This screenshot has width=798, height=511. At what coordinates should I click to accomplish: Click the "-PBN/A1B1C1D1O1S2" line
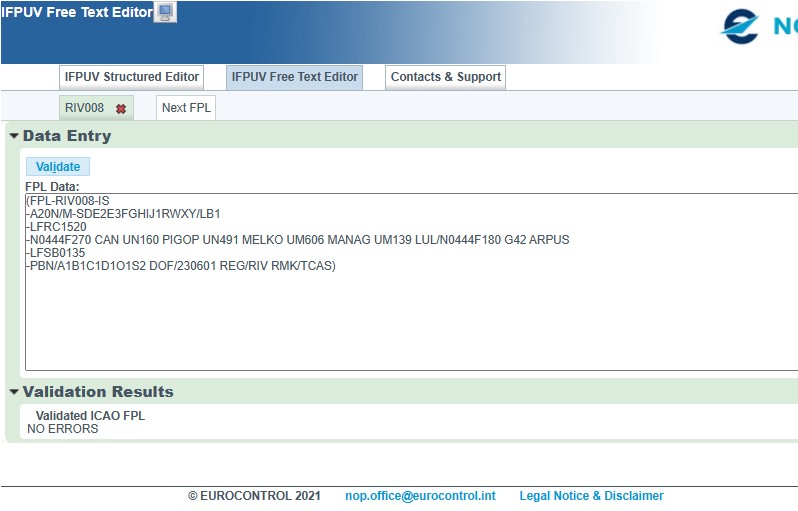click(181, 266)
